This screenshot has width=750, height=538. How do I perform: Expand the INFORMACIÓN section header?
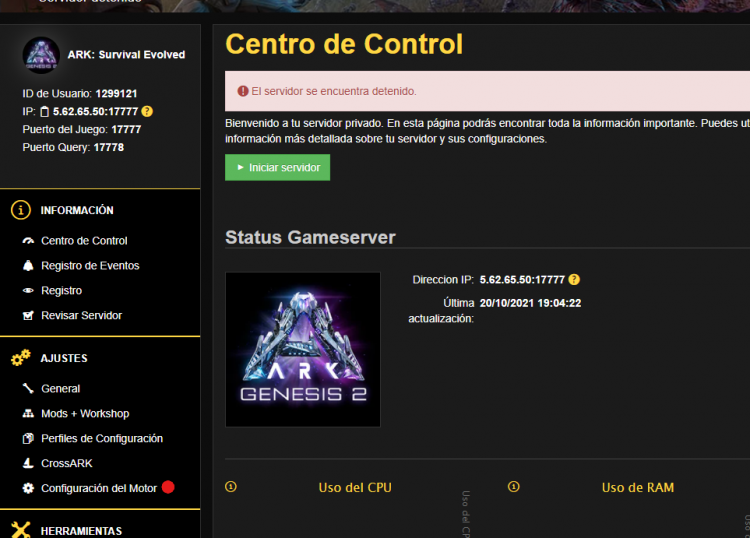coord(77,211)
